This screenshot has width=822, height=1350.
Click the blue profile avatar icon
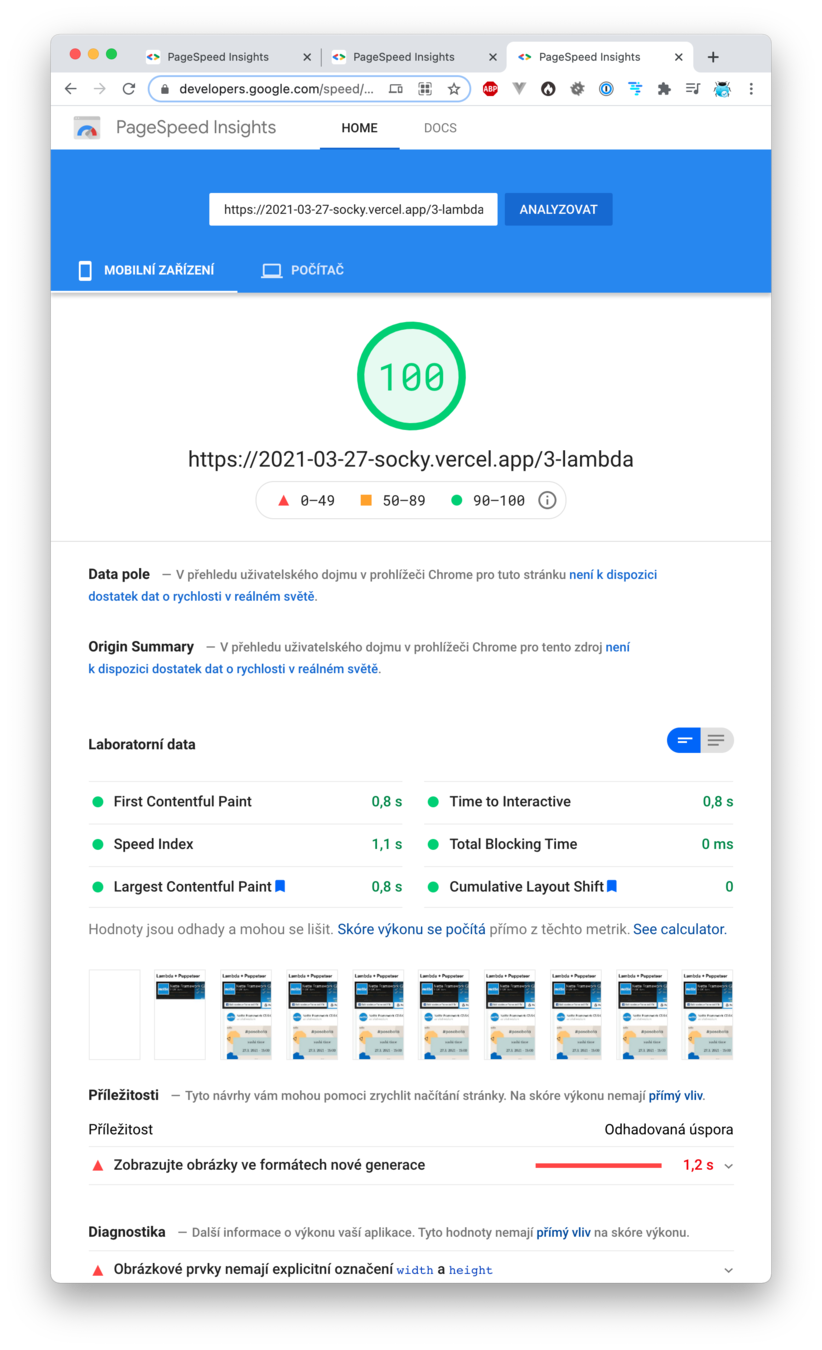(722, 89)
